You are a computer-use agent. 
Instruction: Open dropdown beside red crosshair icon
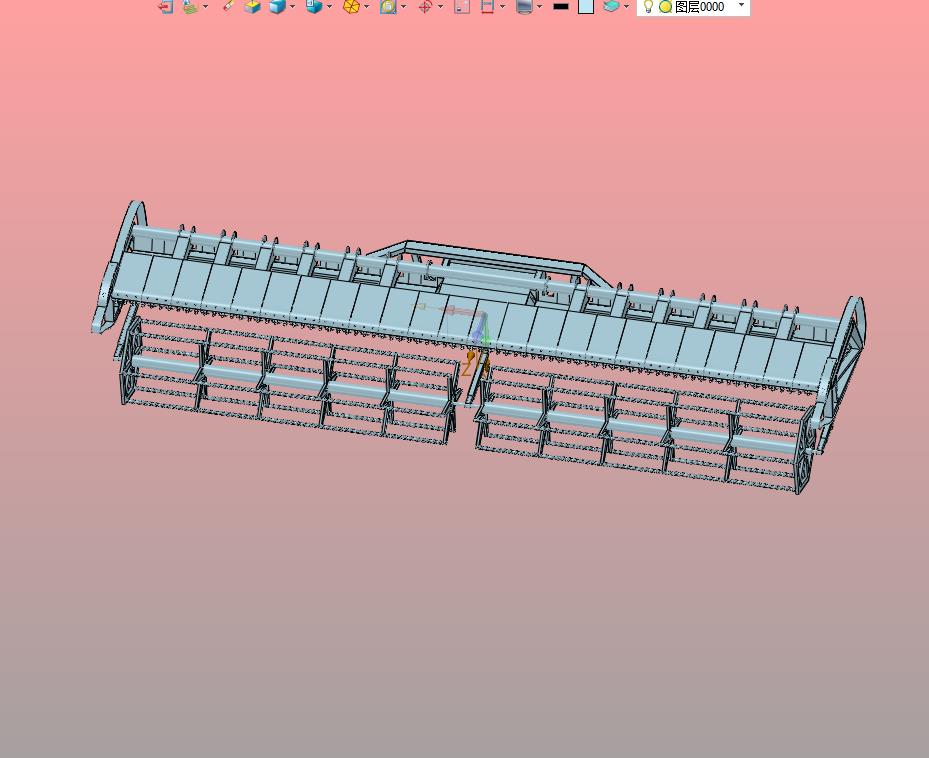[x=440, y=7]
